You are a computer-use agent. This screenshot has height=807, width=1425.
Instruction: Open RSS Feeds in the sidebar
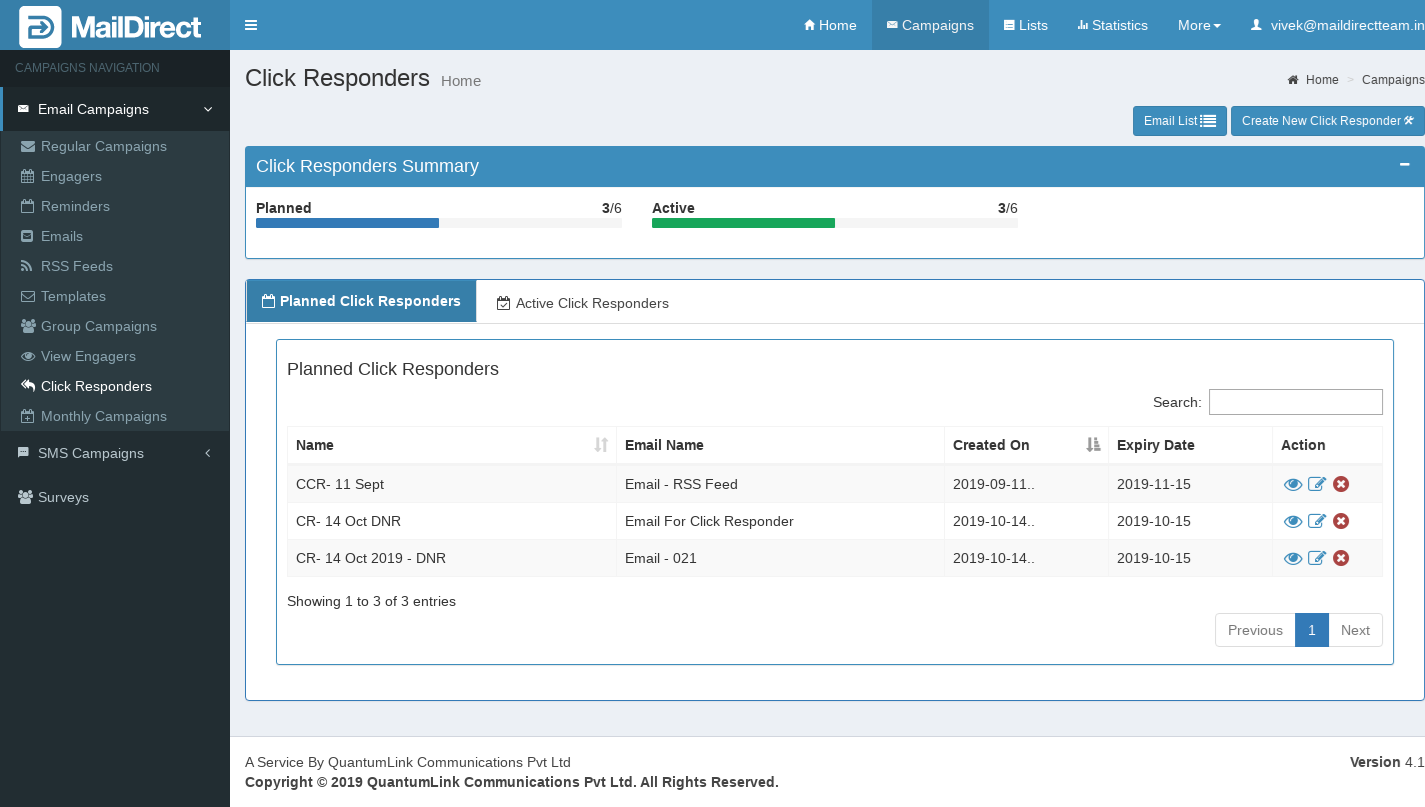tap(76, 266)
